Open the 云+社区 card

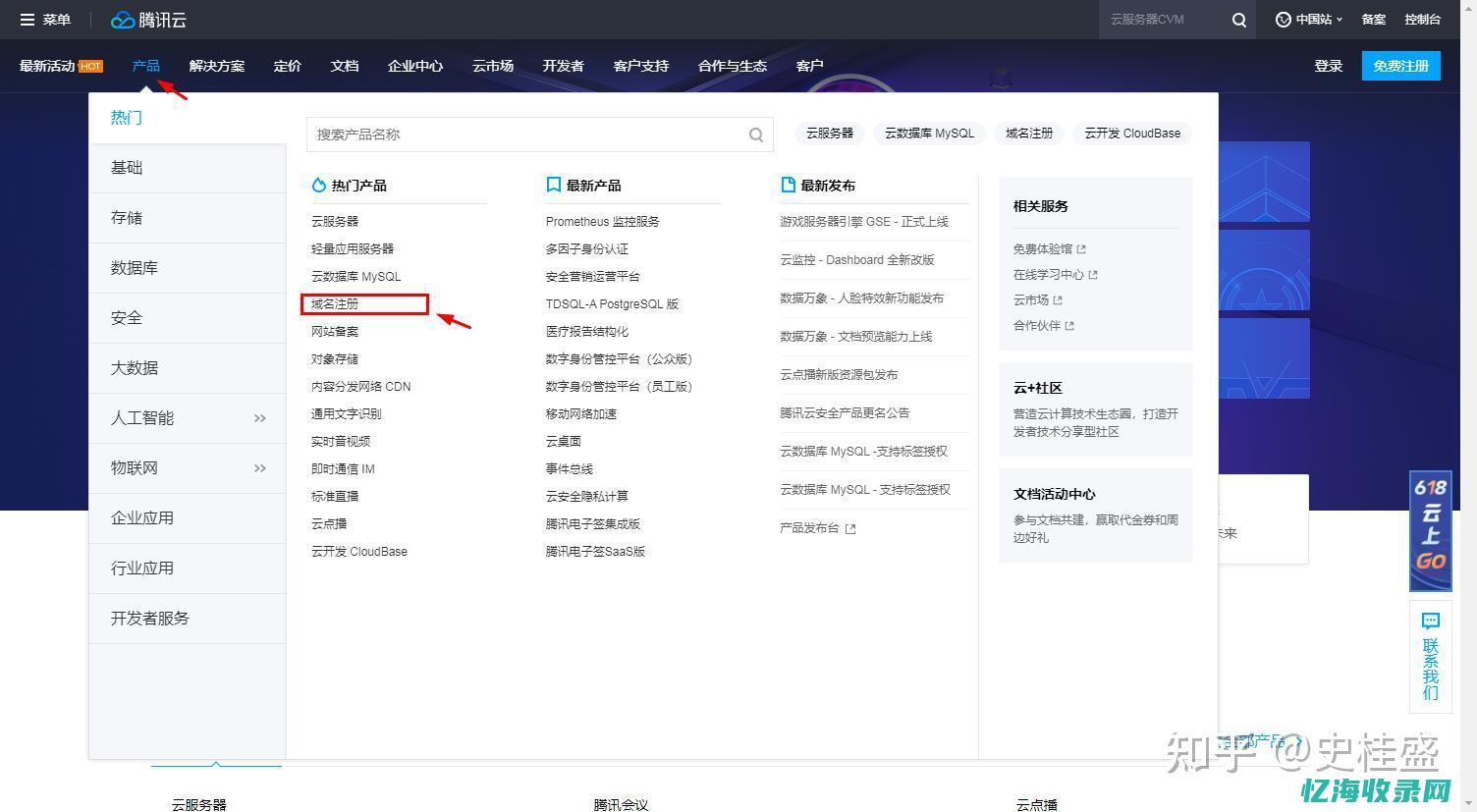tap(1096, 409)
